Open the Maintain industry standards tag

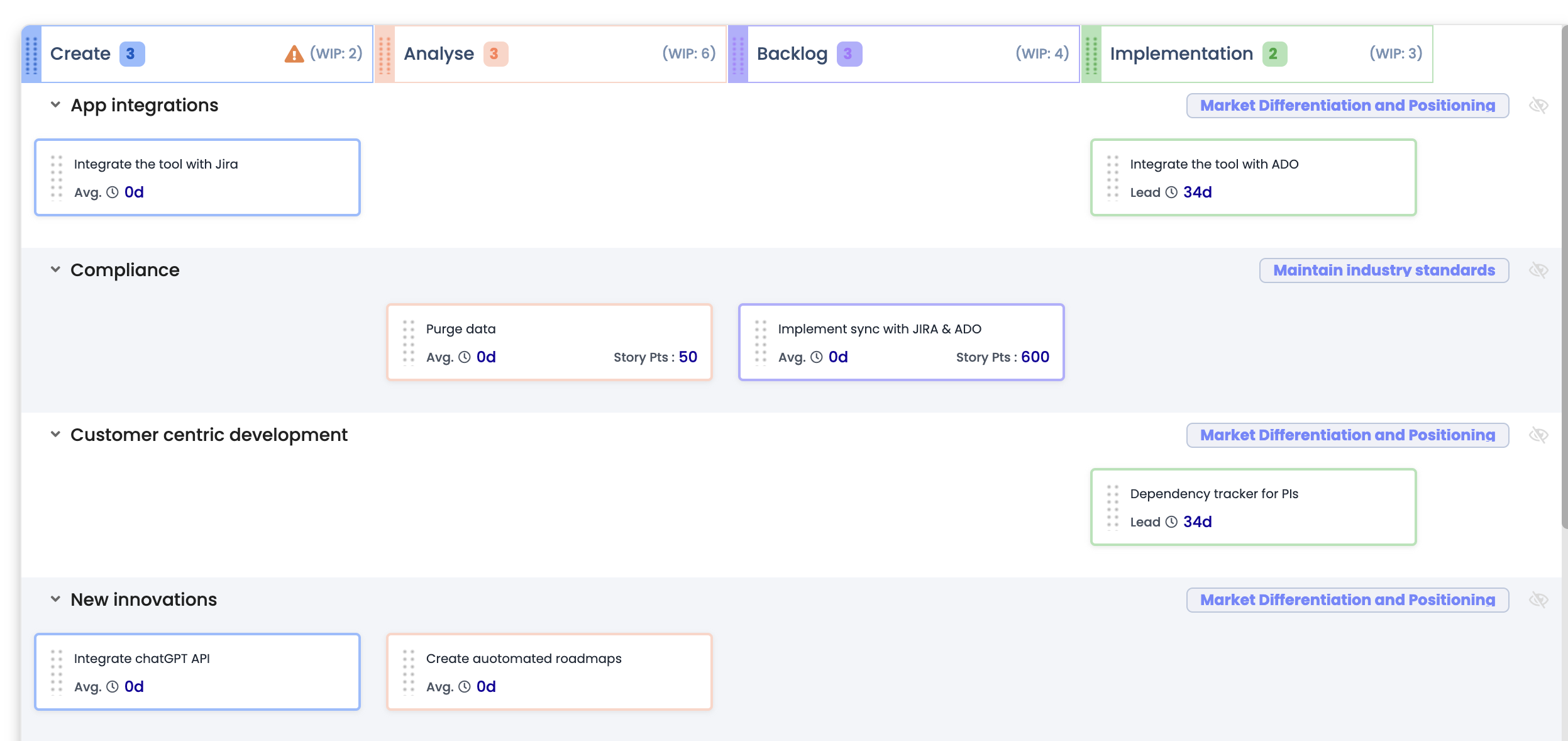1384,270
